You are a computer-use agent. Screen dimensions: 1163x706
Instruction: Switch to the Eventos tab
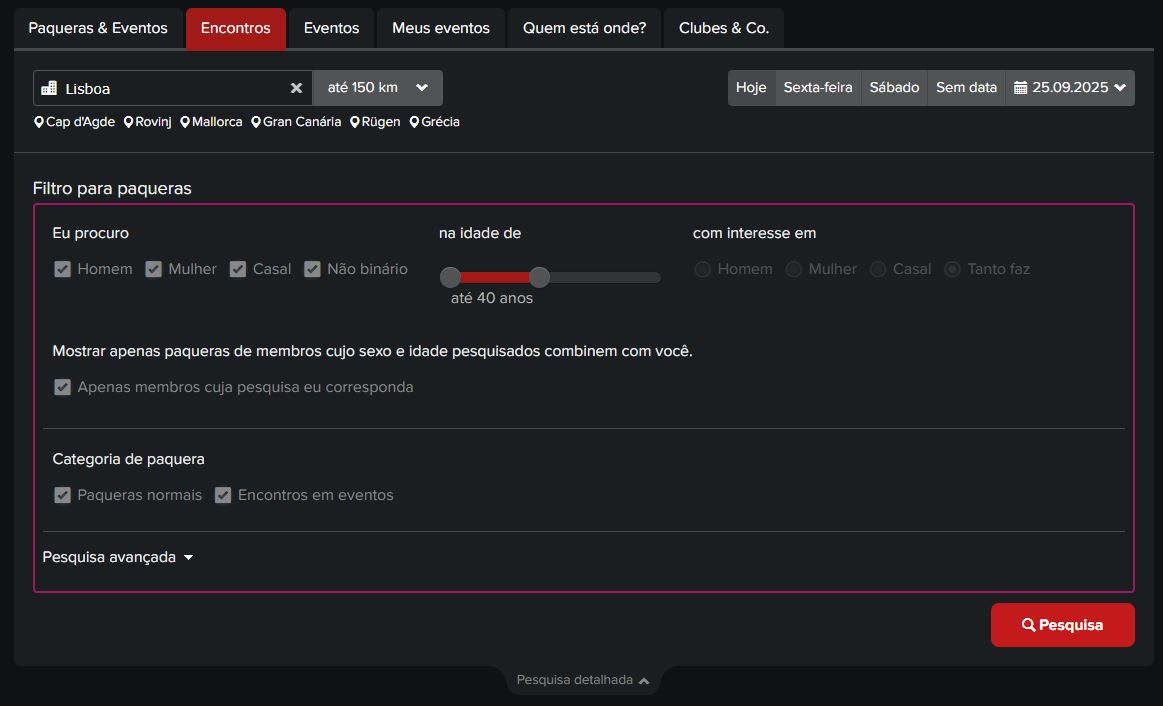pos(332,28)
